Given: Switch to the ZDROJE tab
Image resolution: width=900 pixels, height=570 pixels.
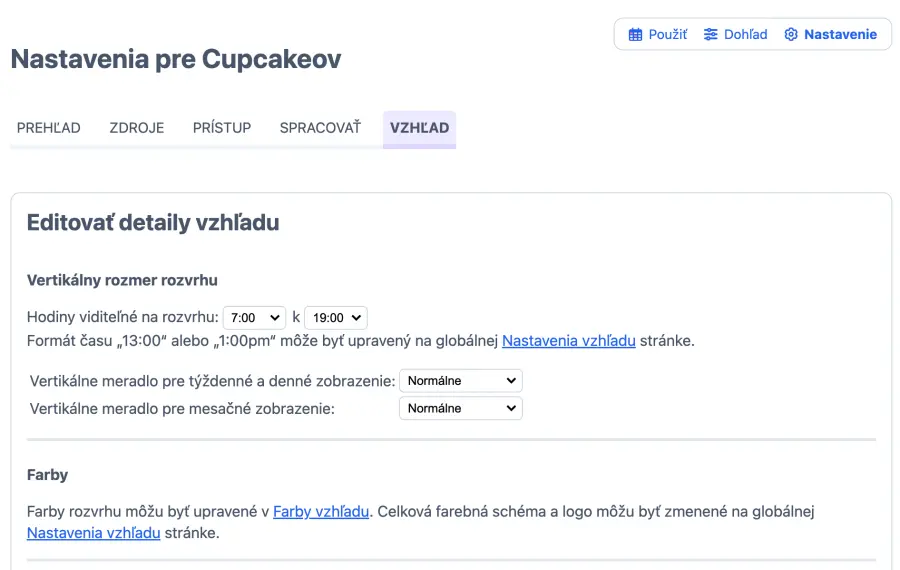Looking at the screenshot, I should (137, 128).
